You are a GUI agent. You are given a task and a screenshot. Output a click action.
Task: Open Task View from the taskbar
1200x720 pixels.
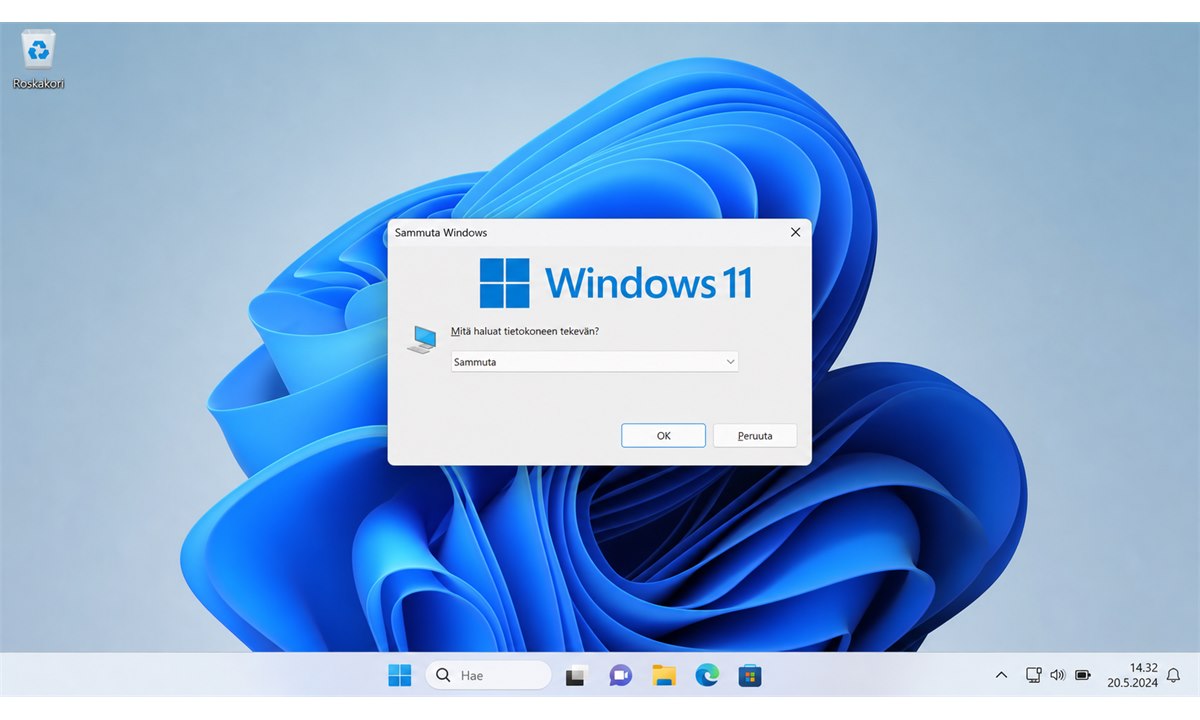[575, 676]
